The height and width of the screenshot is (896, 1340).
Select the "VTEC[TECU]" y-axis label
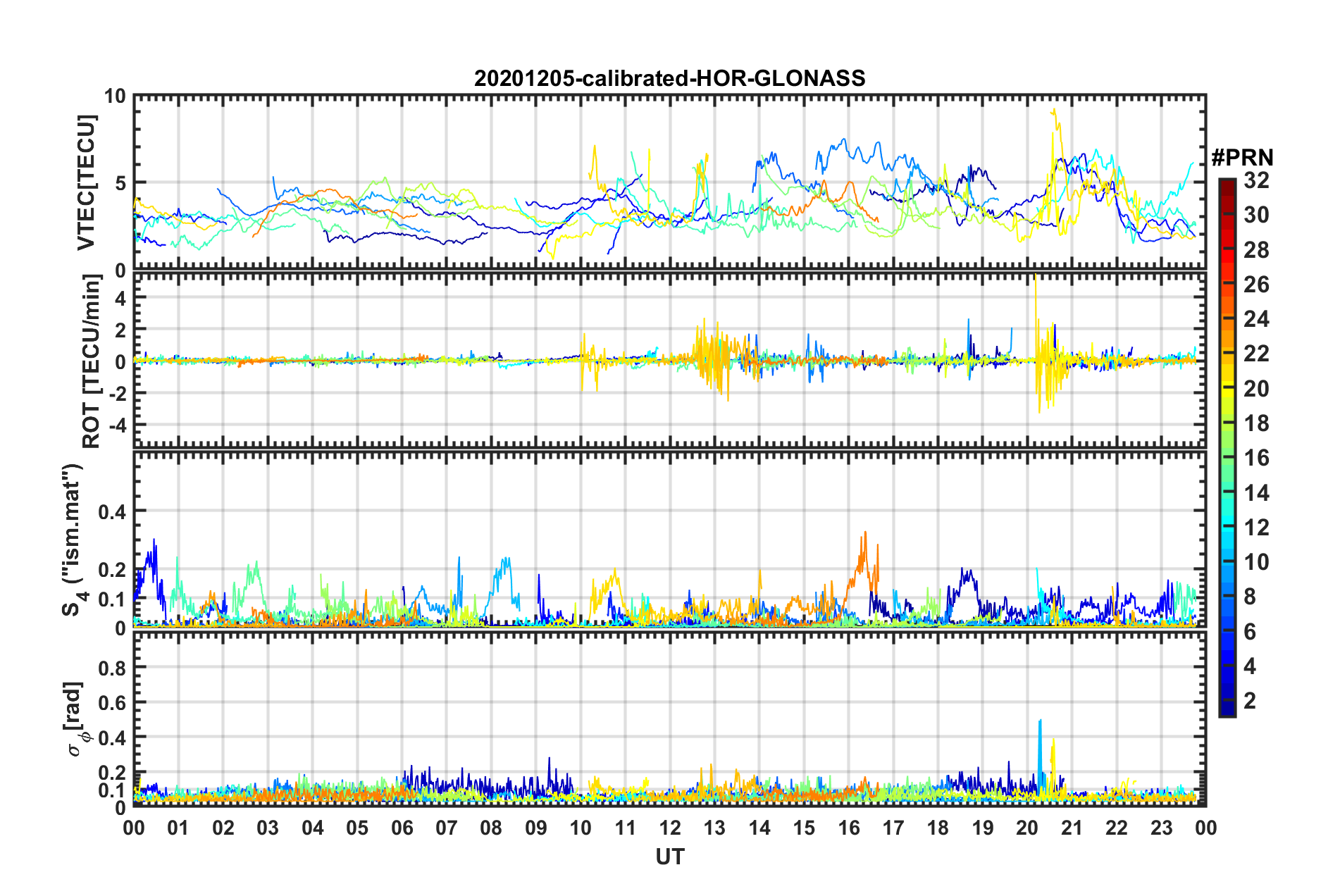click(x=86, y=182)
